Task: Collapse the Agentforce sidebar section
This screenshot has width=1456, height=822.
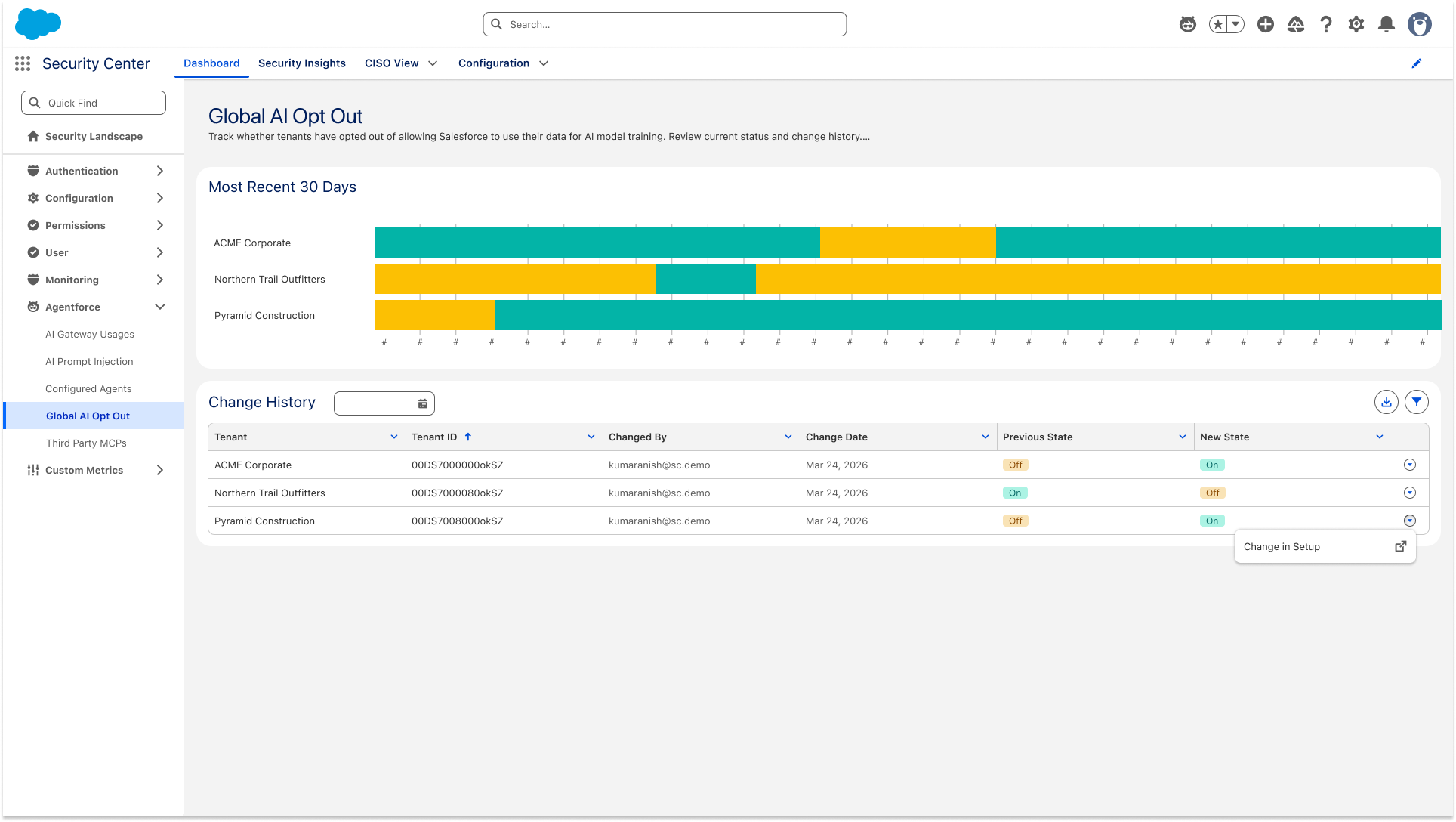Action: [160, 307]
